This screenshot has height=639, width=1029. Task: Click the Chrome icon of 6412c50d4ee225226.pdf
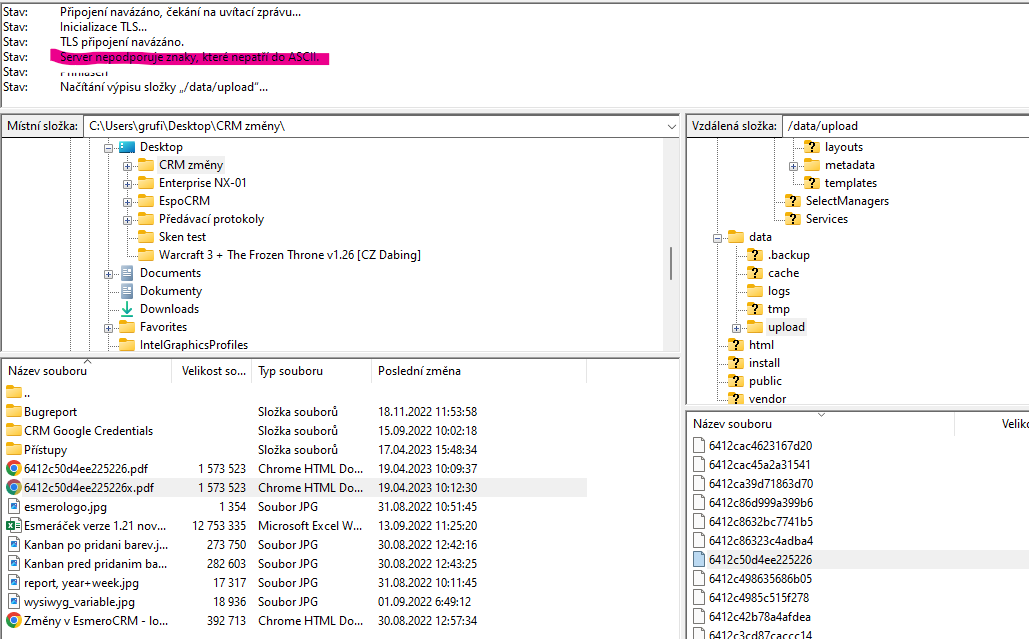13,468
